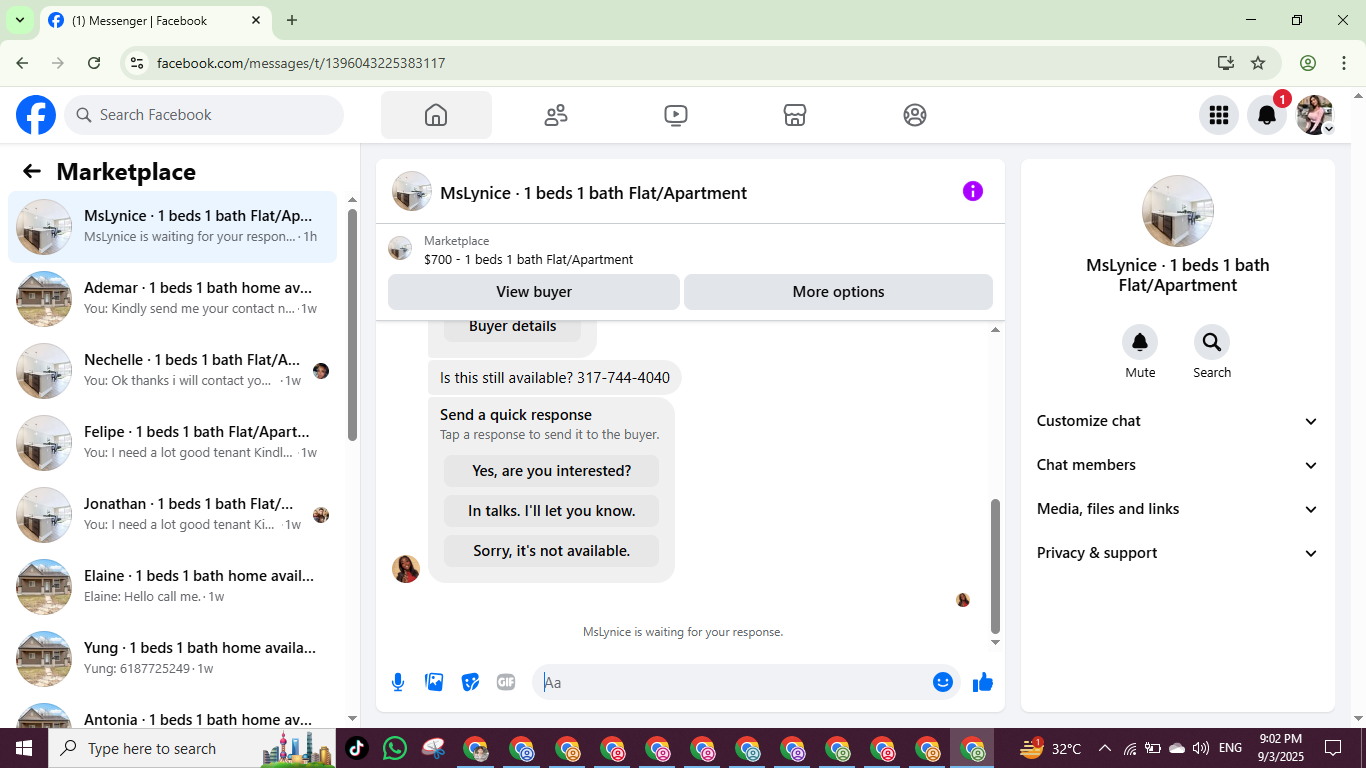Image resolution: width=1366 pixels, height=768 pixels.
Task: Open the account profile menu
Action: coord(1315,115)
